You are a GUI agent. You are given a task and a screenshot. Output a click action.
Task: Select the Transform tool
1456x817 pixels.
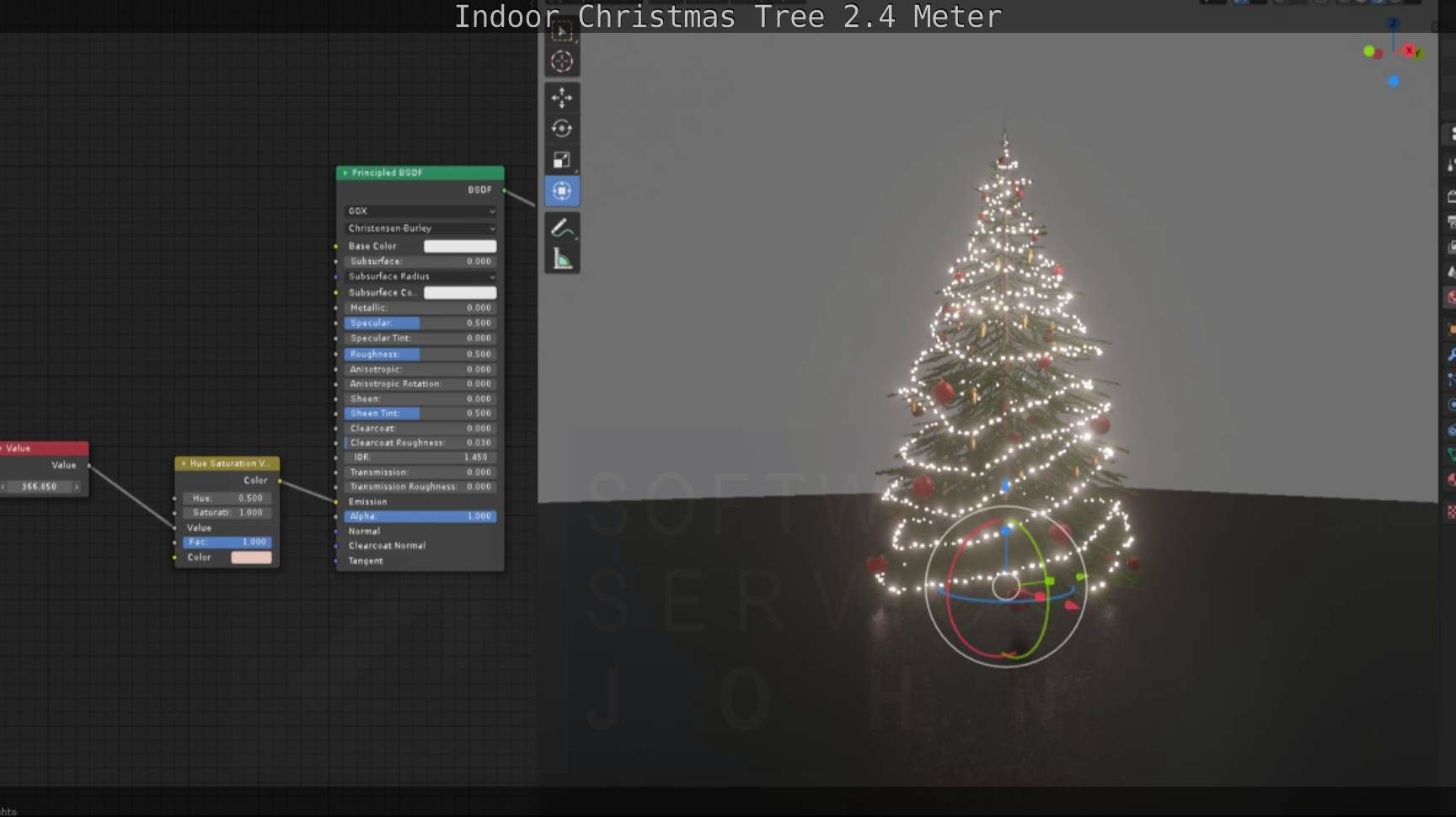click(562, 191)
